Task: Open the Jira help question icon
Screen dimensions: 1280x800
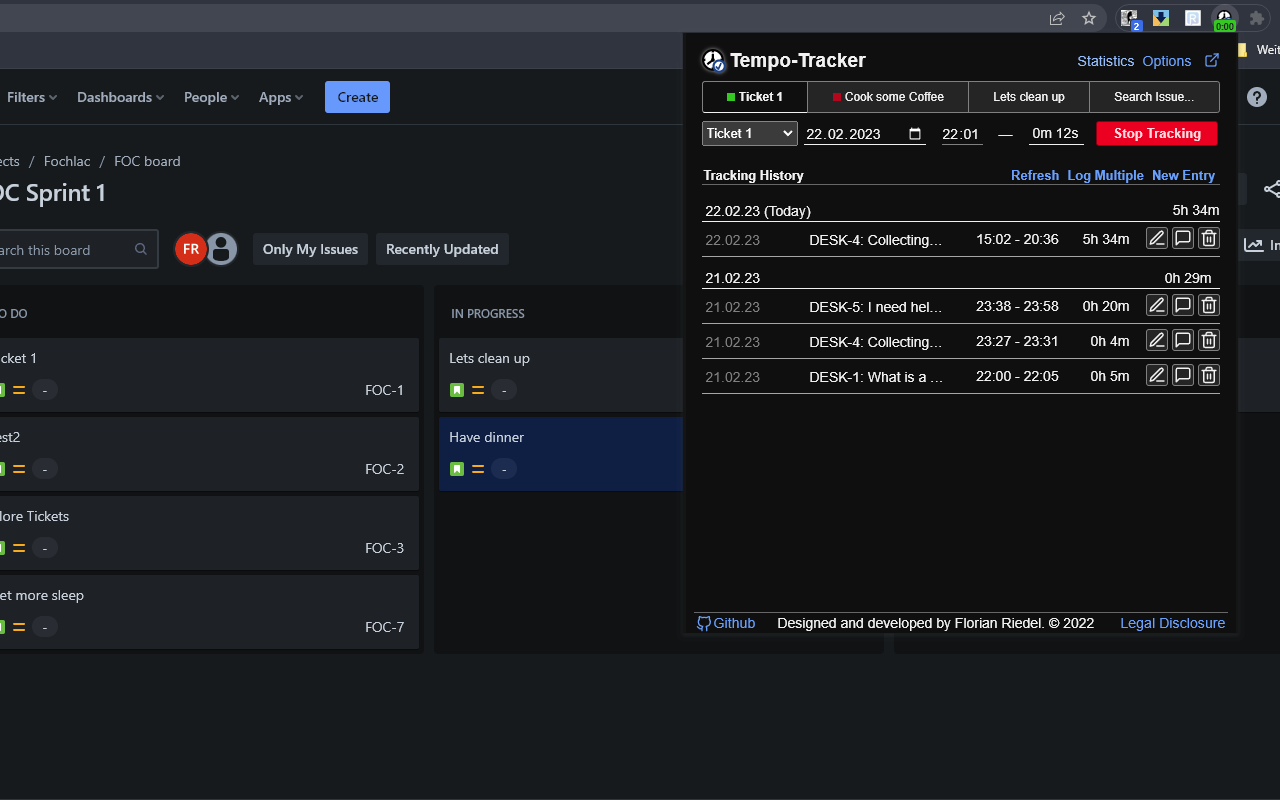Action: coord(1257,97)
